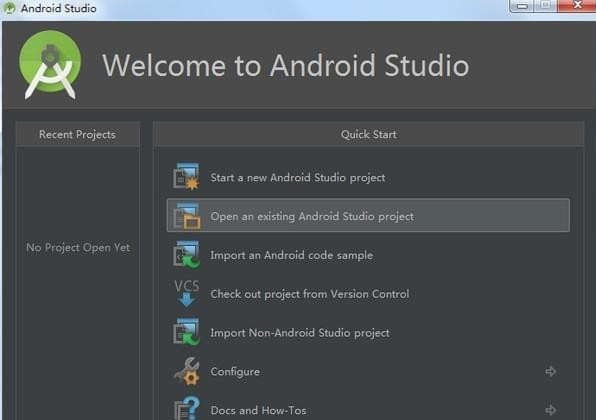
Task: Click the VCS checkout arrow icon
Action: 186,293
